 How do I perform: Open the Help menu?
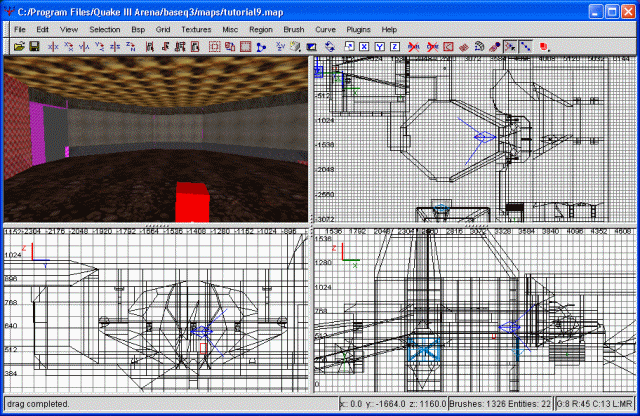(389, 29)
